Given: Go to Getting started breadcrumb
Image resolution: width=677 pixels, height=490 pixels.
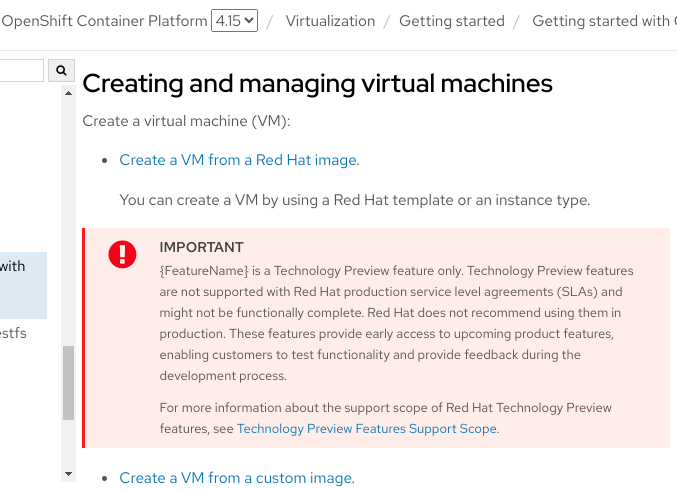Looking at the screenshot, I should point(452,21).
